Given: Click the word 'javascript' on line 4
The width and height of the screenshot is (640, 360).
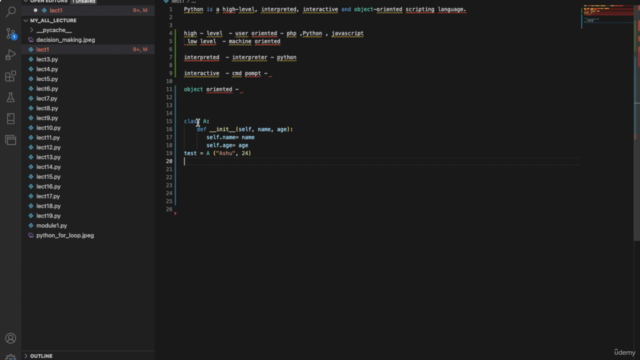Looking at the screenshot, I should 347,33.
